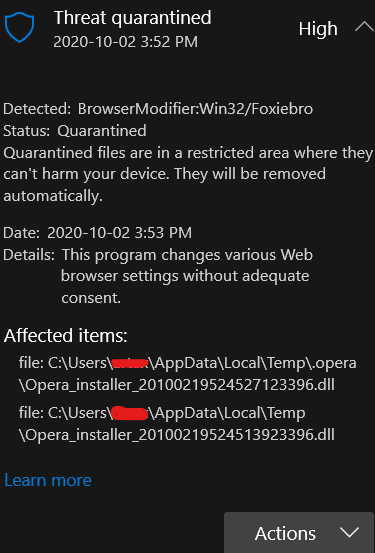Collapse the threat details with the up chevron
Screen dimensions: 375x553
point(364,28)
